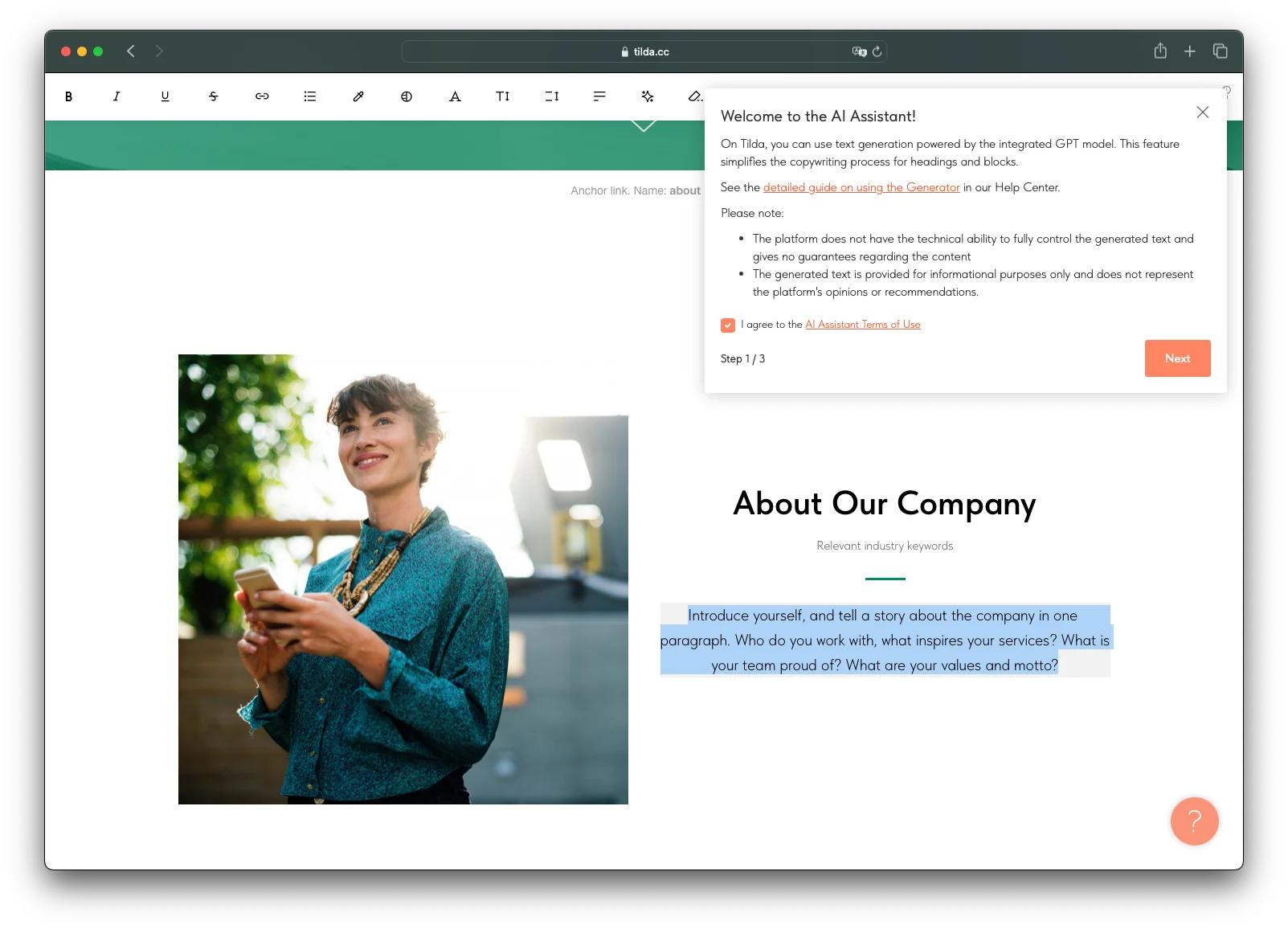This screenshot has height=929, width=1288.
Task: Open the AI Assistant sparkle icon
Action: click(x=648, y=96)
